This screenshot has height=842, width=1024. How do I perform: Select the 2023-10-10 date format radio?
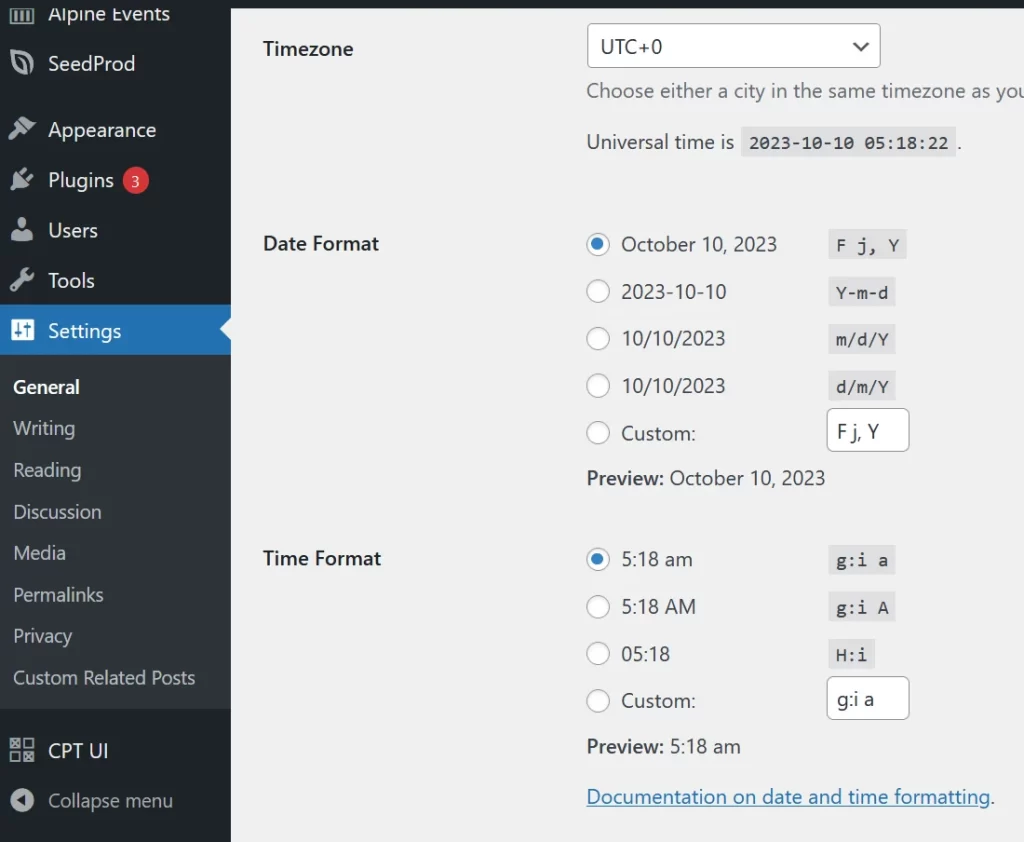point(598,291)
